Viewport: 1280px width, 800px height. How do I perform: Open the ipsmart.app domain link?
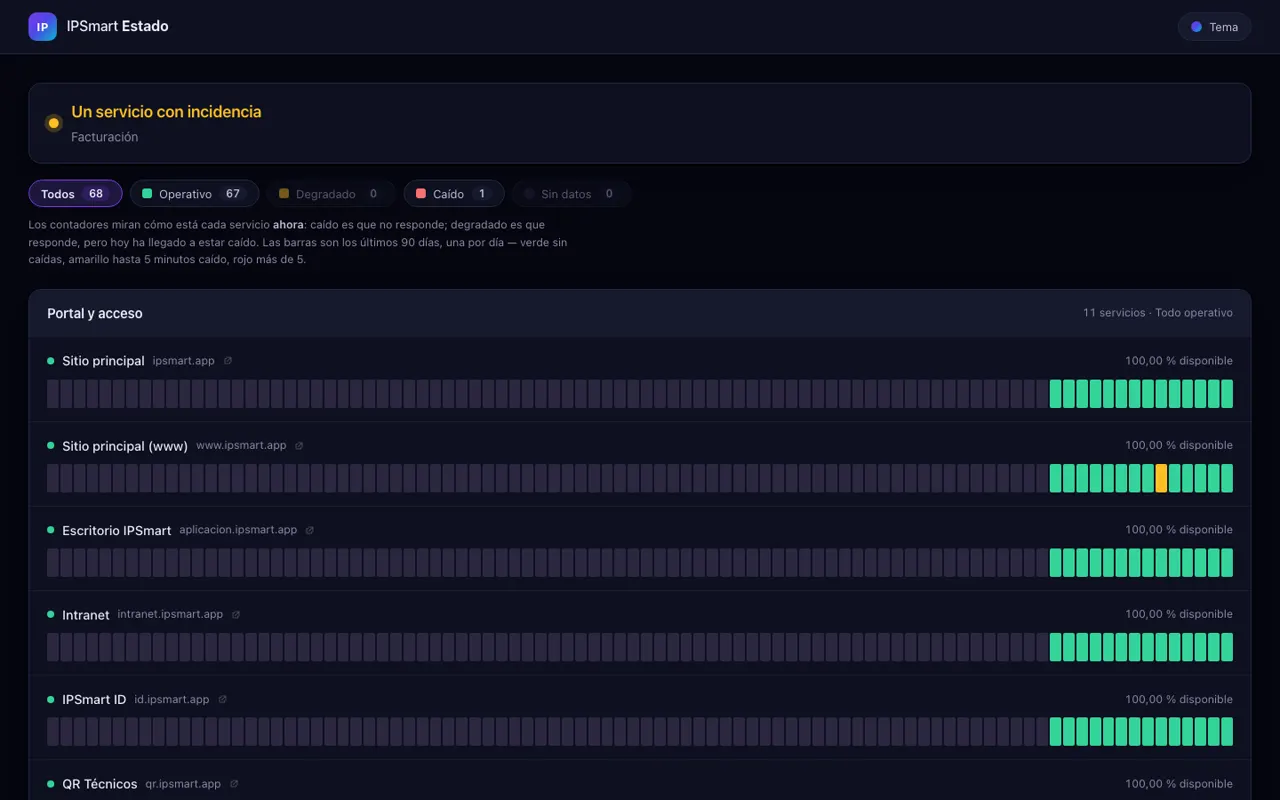[x=184, y=361]
